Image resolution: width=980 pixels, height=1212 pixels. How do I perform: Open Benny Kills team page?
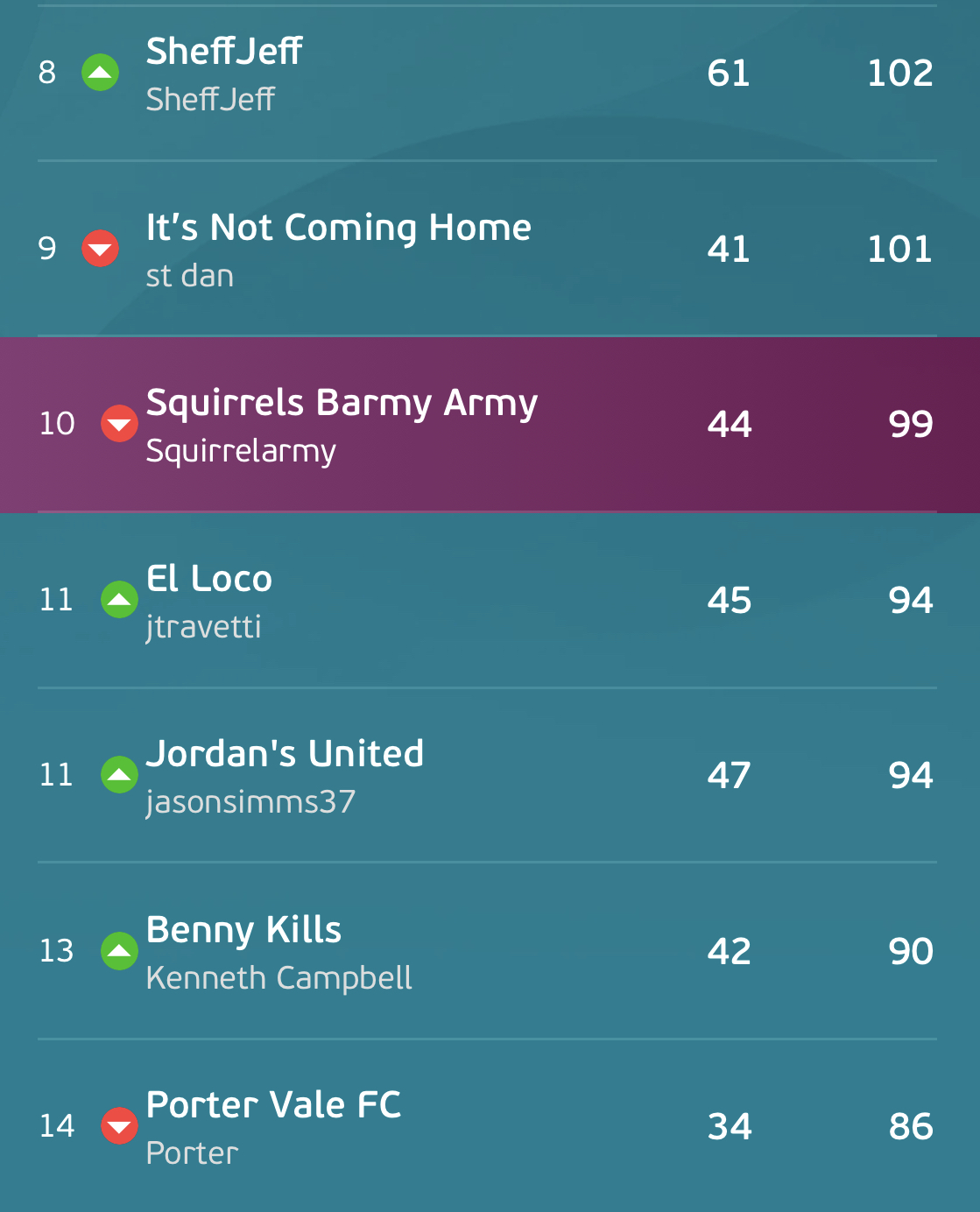click(x=243, y=931)
